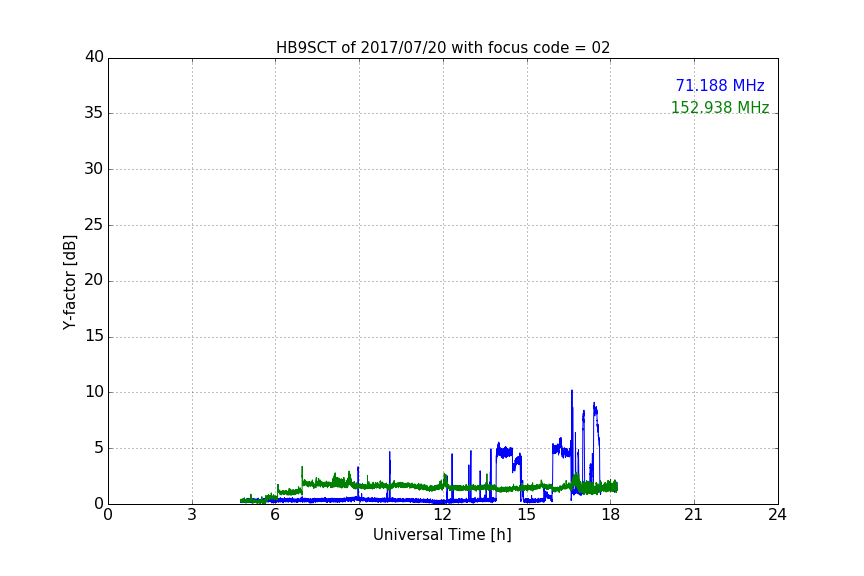Click y-axis tick label 30
This screenshot has height=576, width=864.
coord(94,169)
